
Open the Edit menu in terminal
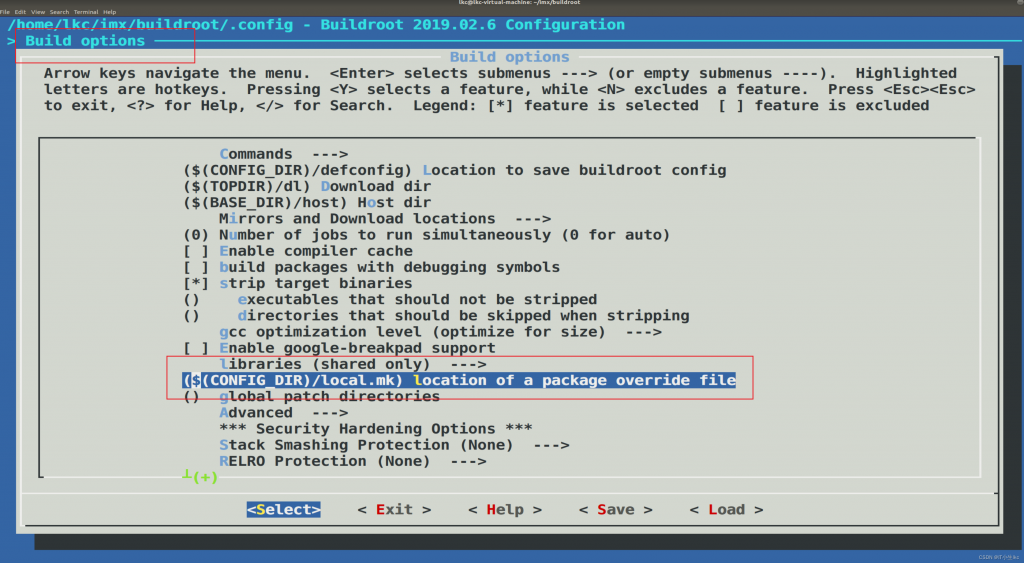20,12
